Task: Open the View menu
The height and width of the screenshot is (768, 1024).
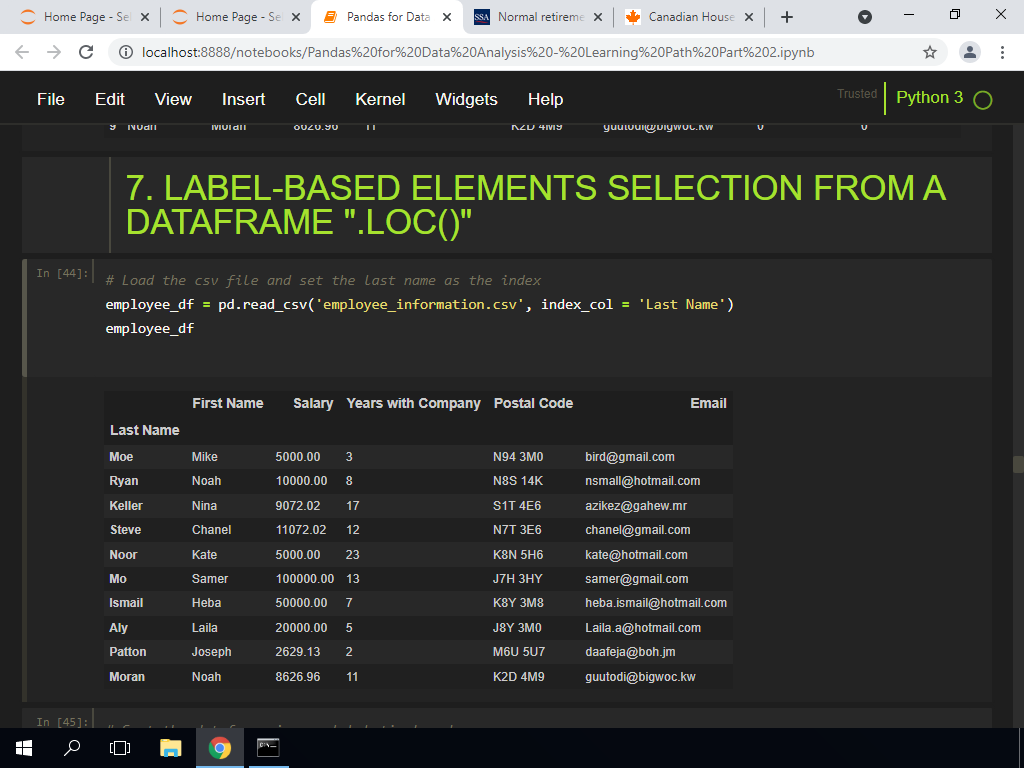Action: (173, 99)
